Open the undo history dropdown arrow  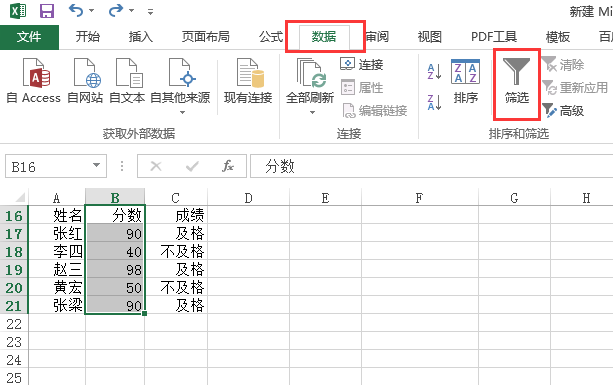pos(91,11)
